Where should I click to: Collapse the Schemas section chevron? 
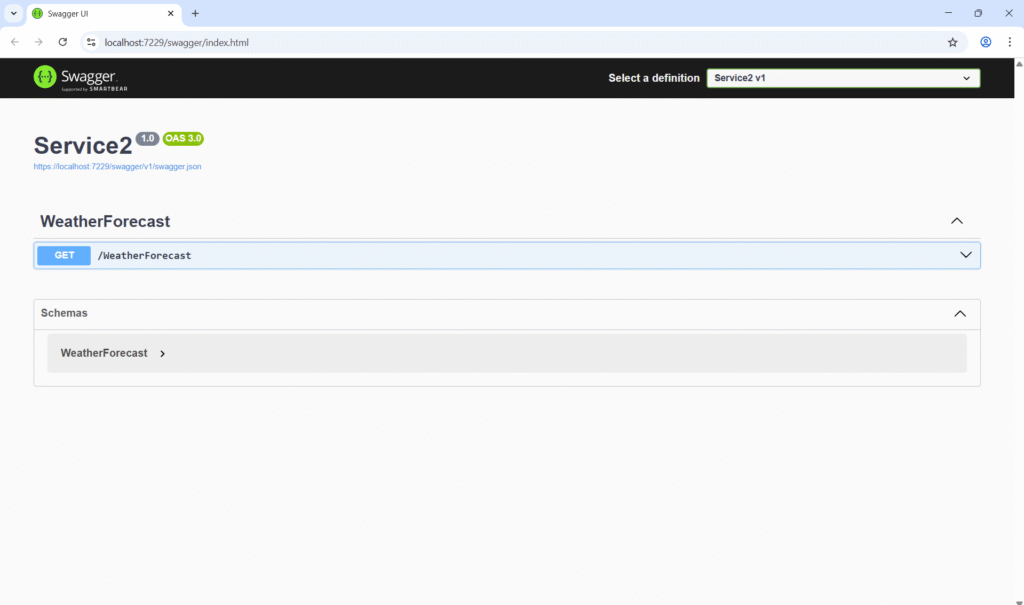[959, 313]
